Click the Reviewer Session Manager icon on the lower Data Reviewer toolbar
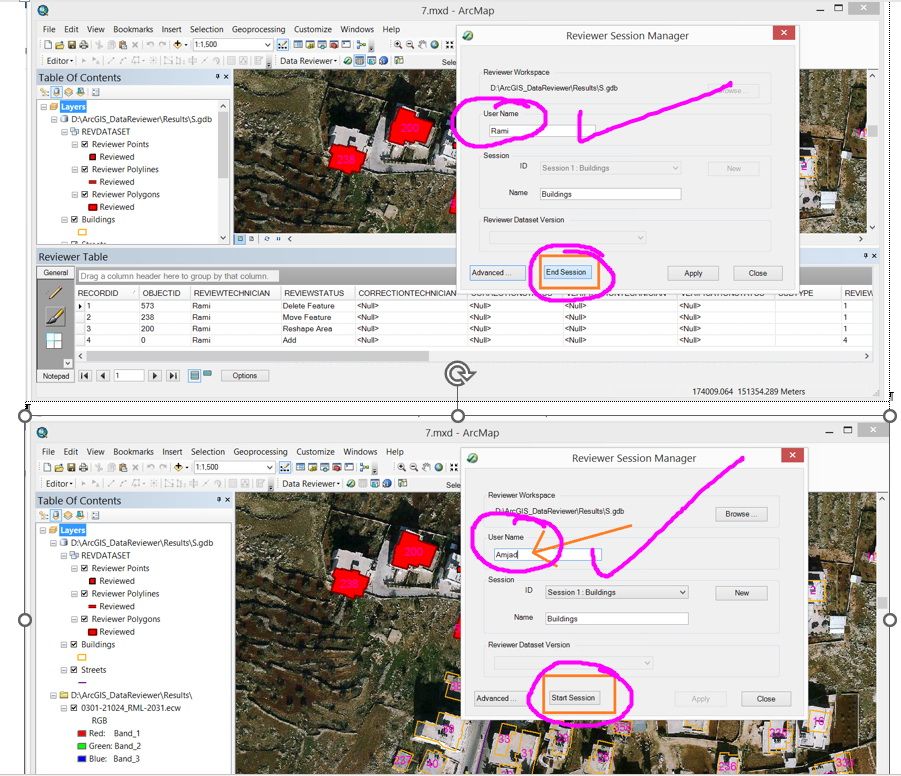The width and height of the screenshot is (901, 776). coord(350,484)
